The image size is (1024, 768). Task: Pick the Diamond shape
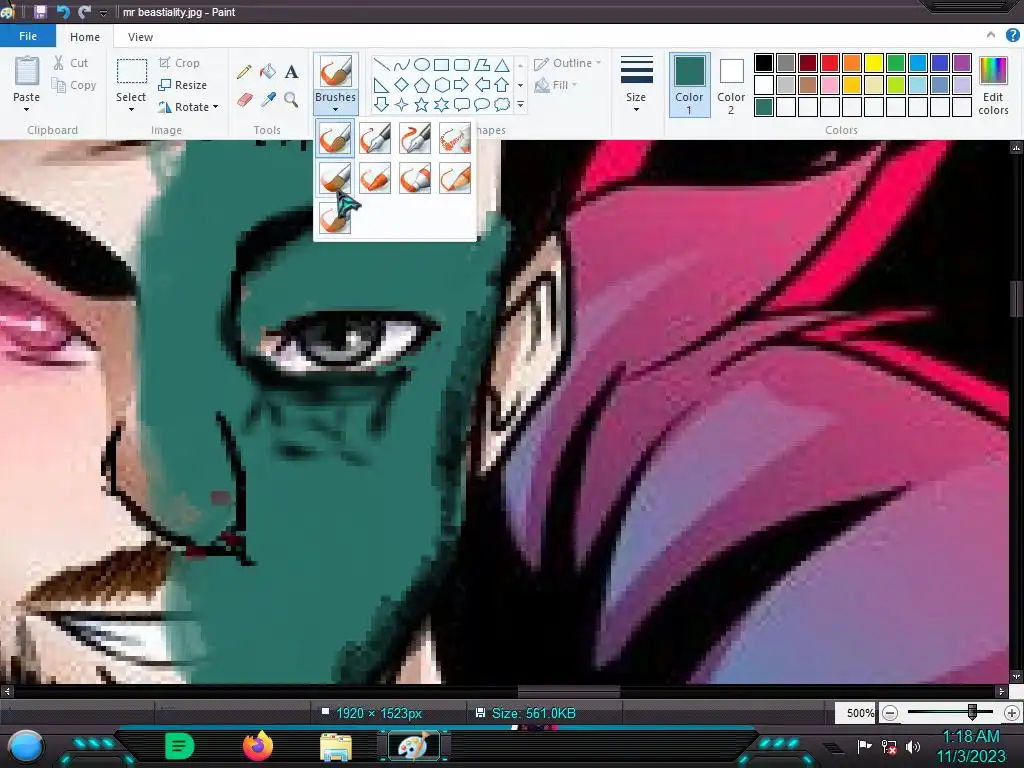(402, 84)
